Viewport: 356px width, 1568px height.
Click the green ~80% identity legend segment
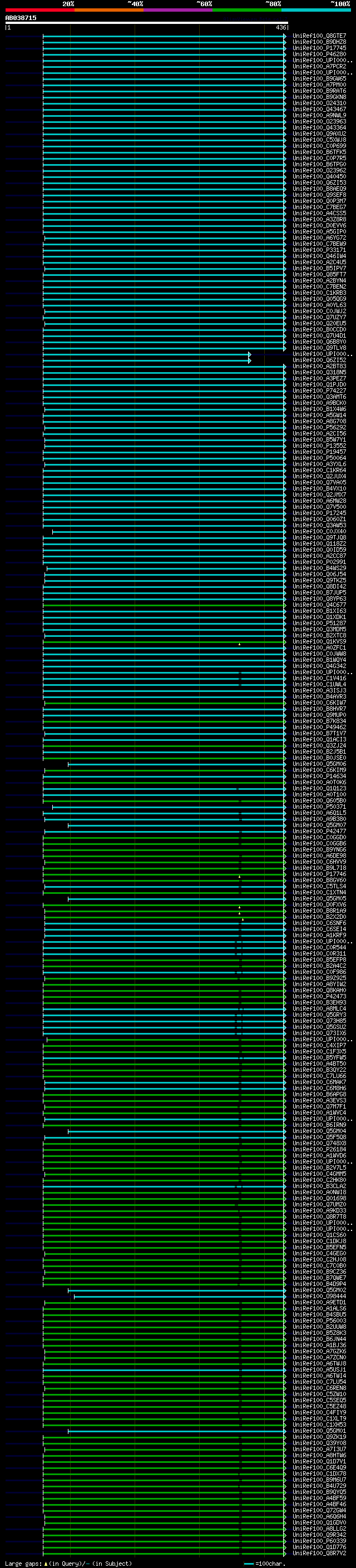click(247, 10)
